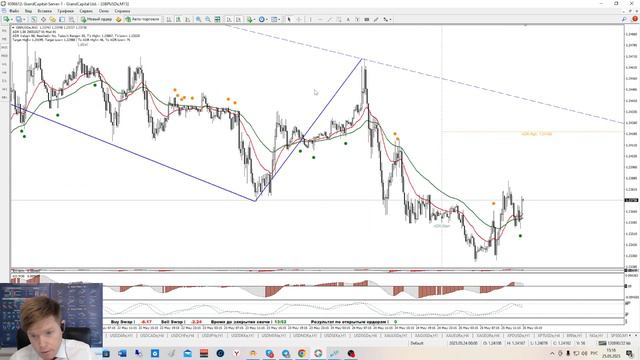
Task: Click the current price label on price scale
Action: [x=631, y=200]
